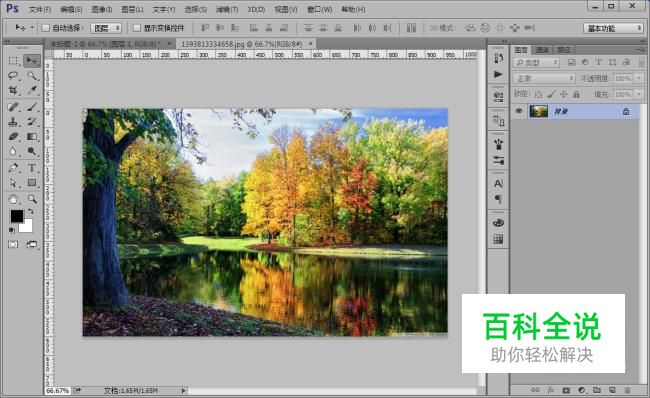This screenshot has height=398, width=650.
Task: Change the screen mode
Action: [32, 245]
